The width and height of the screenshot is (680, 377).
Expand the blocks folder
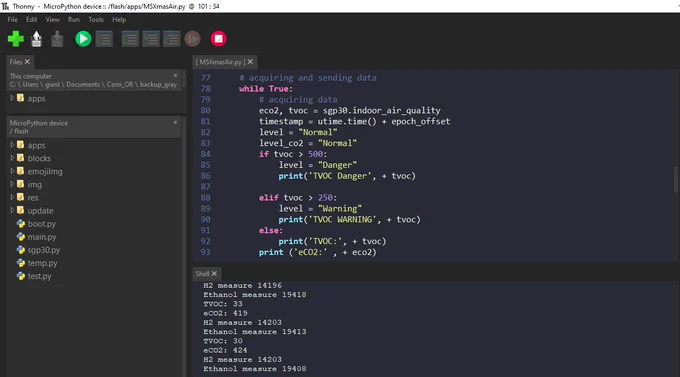[12, 158]
